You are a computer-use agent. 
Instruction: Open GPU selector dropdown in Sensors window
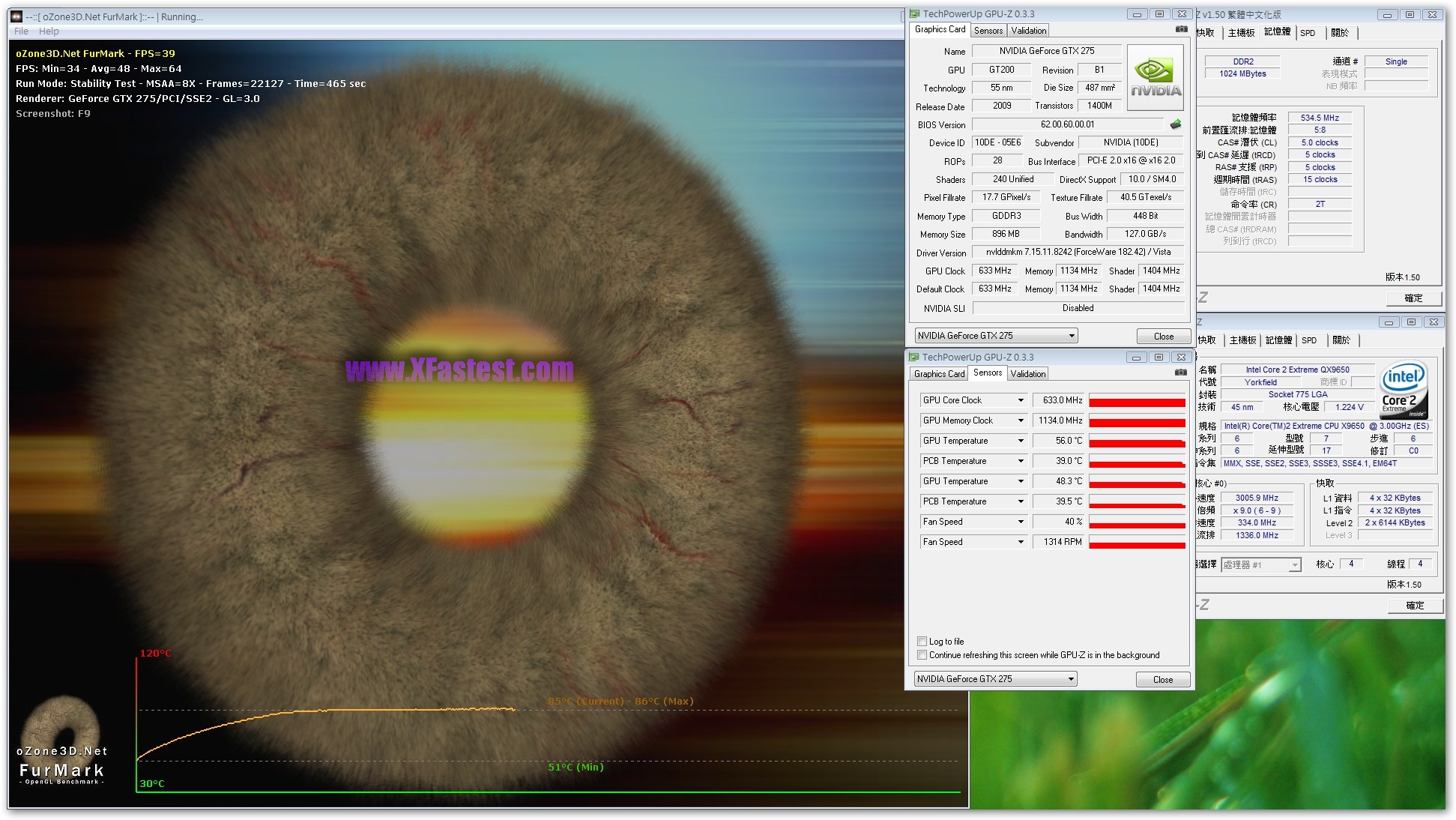pyautogui.click(x=1071, y=679)
